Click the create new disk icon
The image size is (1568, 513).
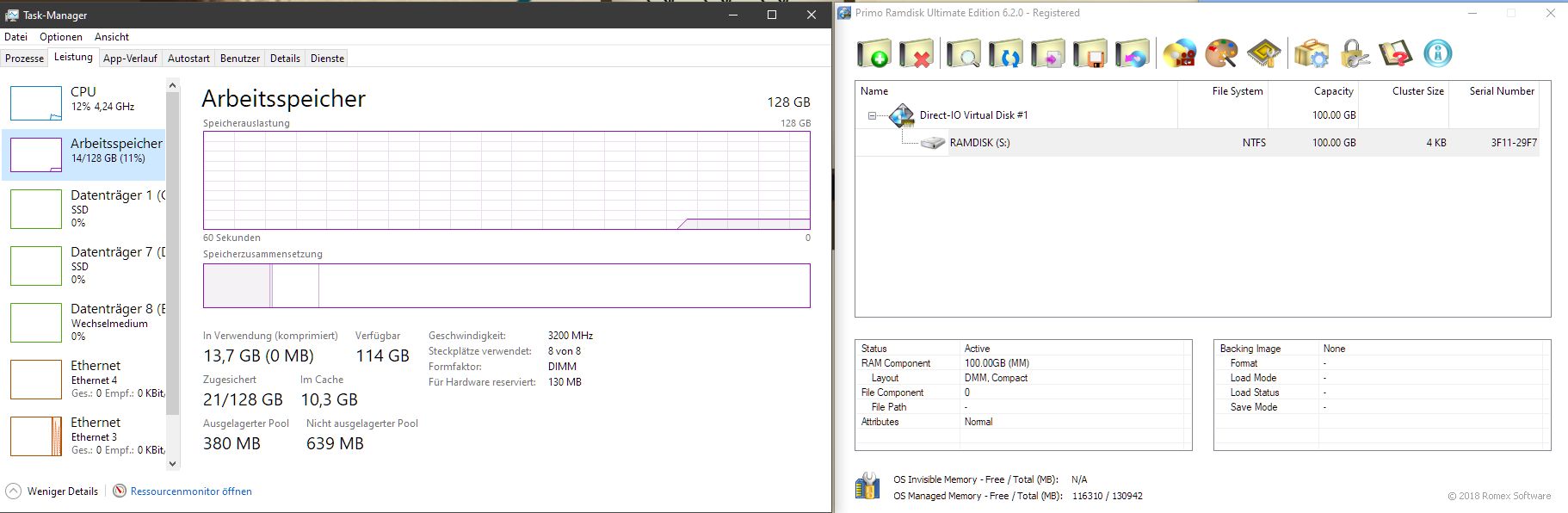[874, 53]
